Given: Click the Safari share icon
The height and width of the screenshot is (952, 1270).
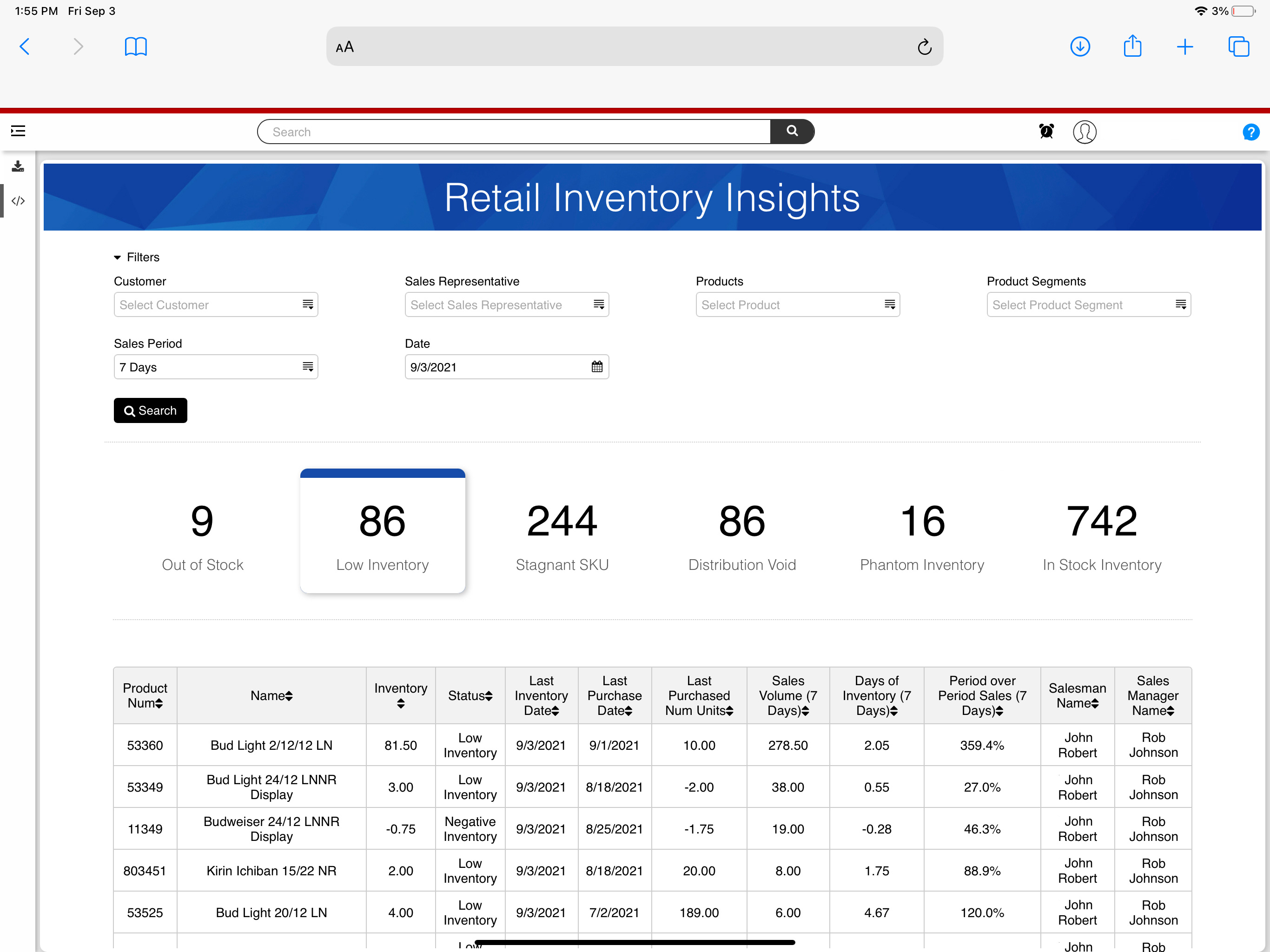Looking at the screenshot, I should 1132,46.
